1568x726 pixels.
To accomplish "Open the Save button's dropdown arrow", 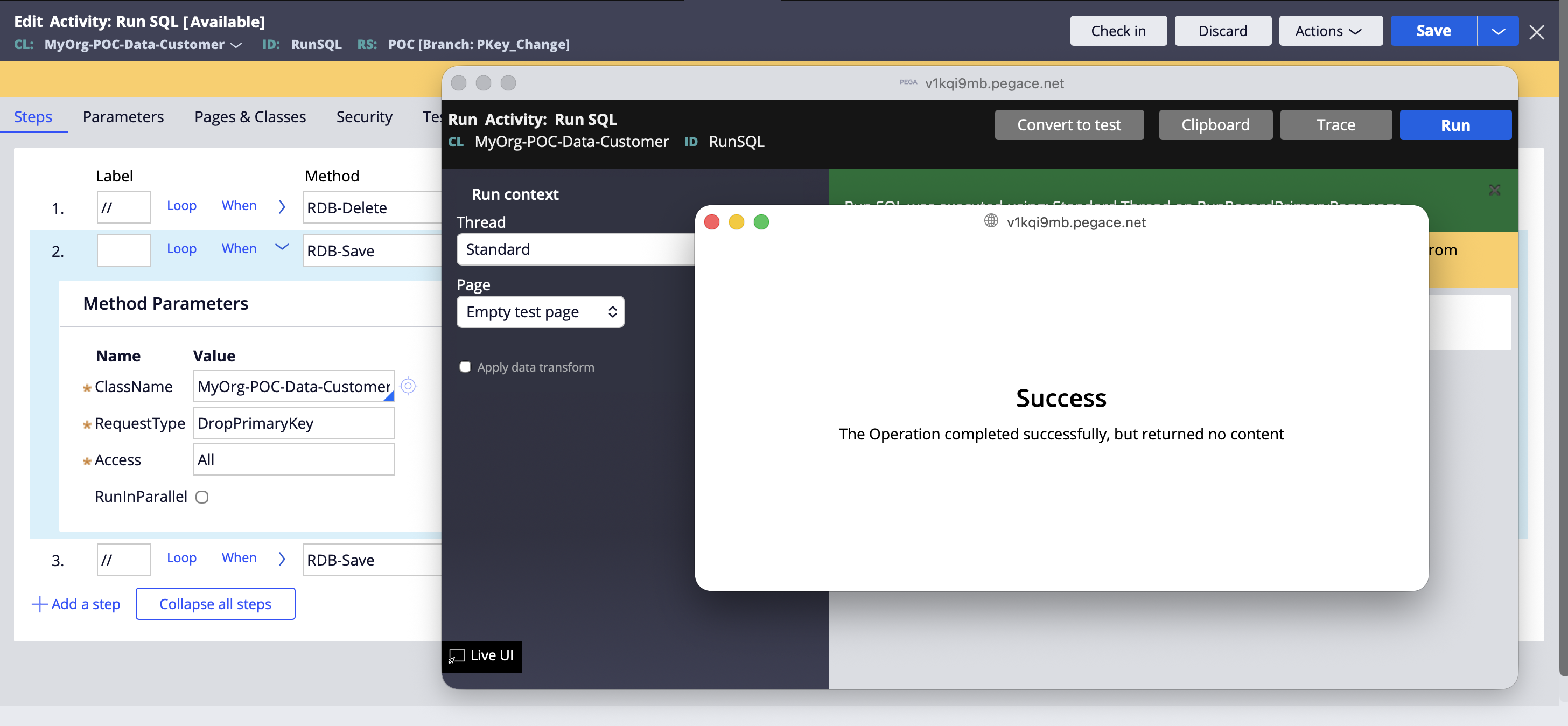I will pos(1498,31).
